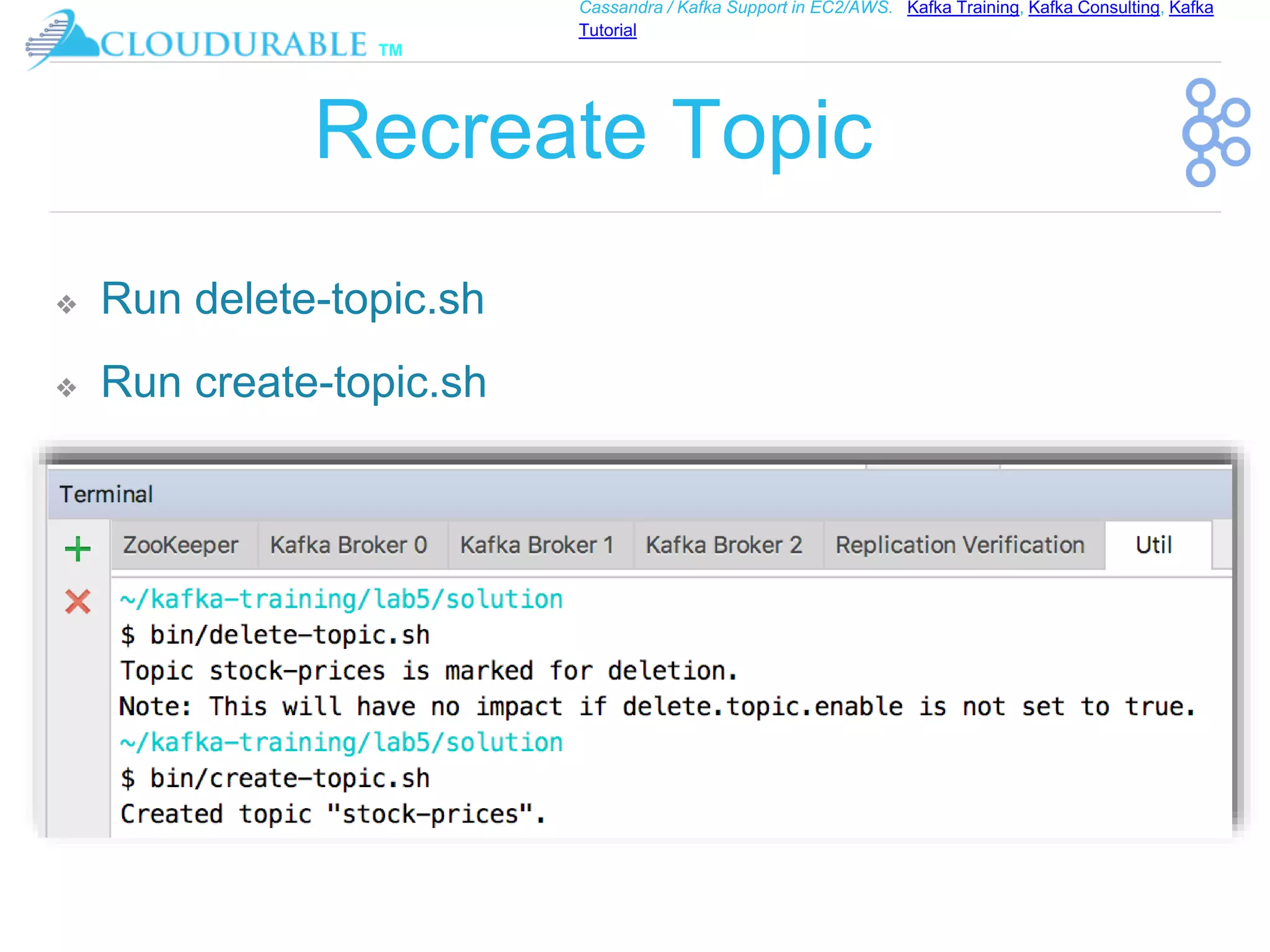Click the green plus new session icon
The width and height of the screenshot is (1270, 952).
[78, 549]
